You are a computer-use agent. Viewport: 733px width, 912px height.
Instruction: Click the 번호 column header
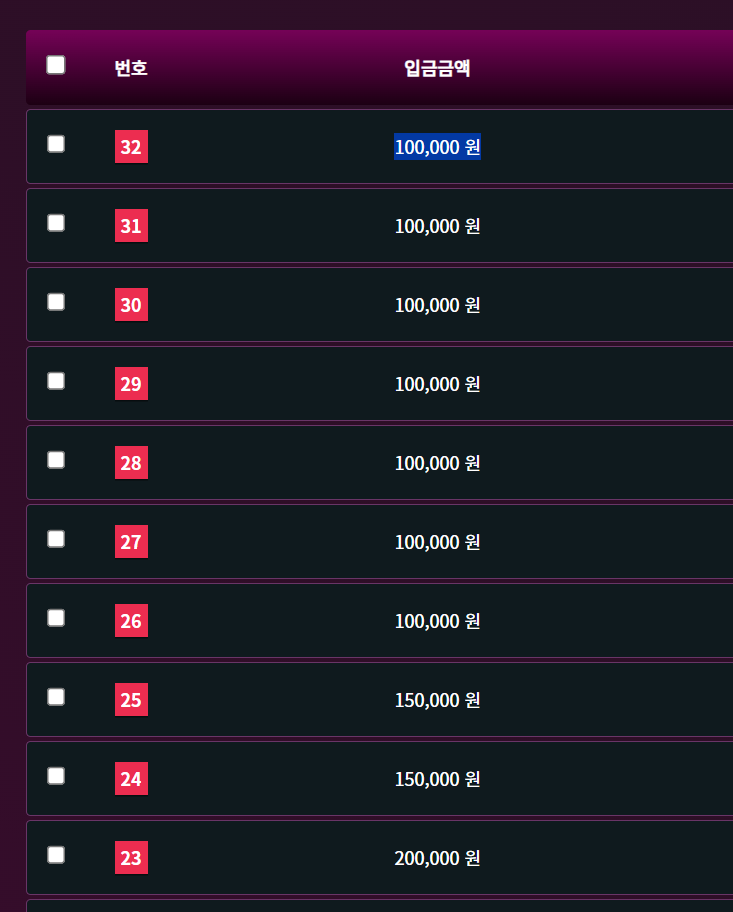coord(131,68)
